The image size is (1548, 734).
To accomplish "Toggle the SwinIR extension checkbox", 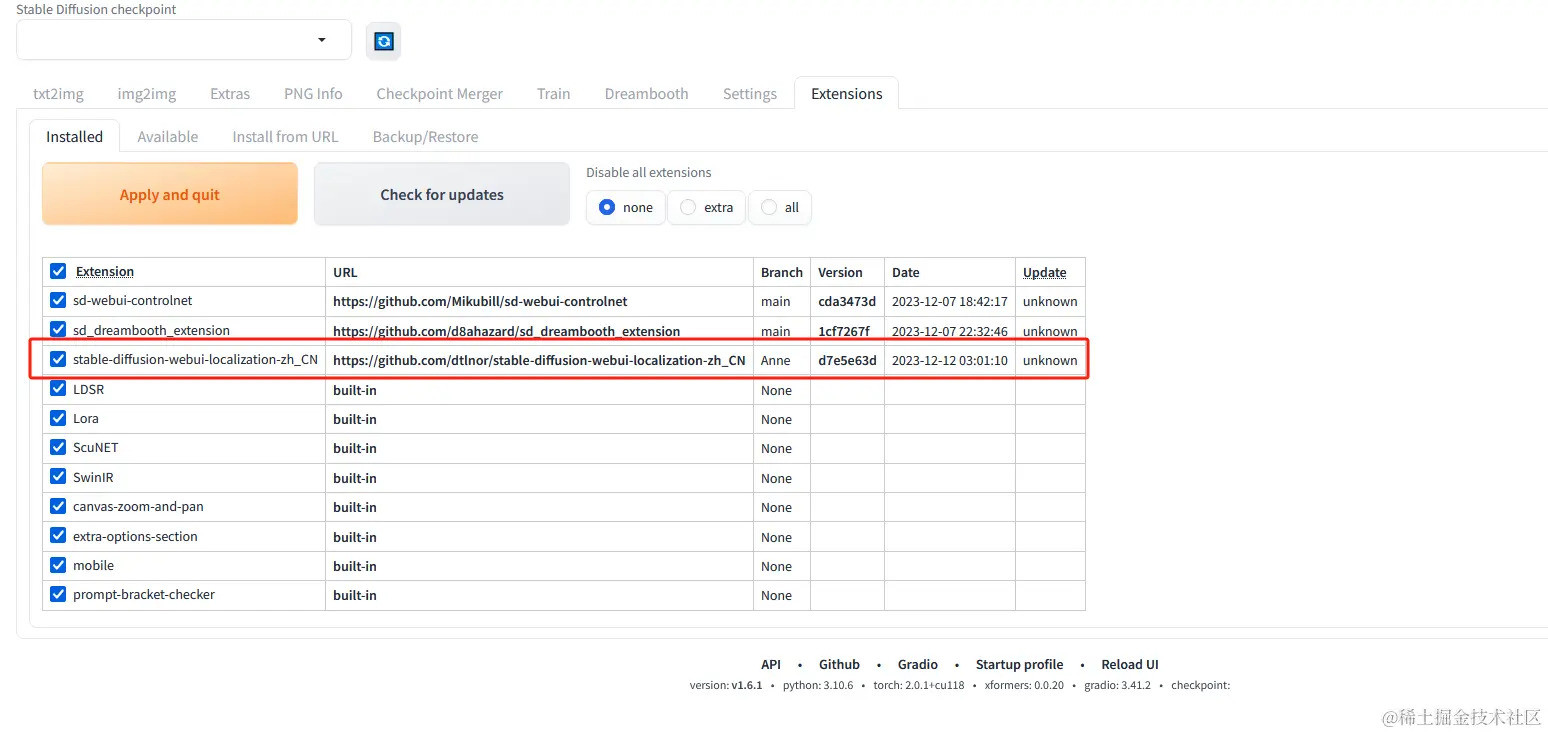I will point(58,477).
